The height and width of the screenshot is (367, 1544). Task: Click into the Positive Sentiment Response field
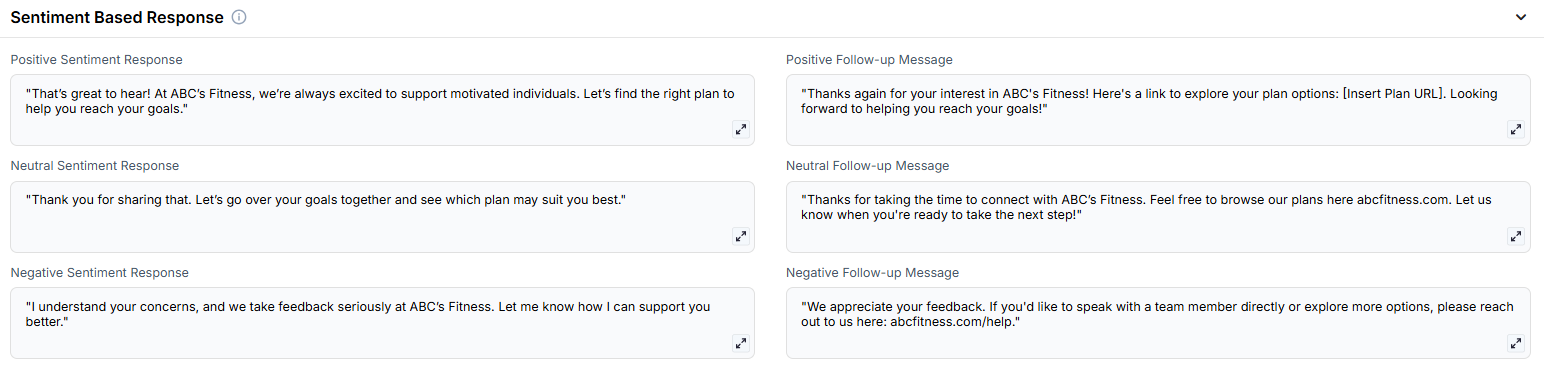382,110
